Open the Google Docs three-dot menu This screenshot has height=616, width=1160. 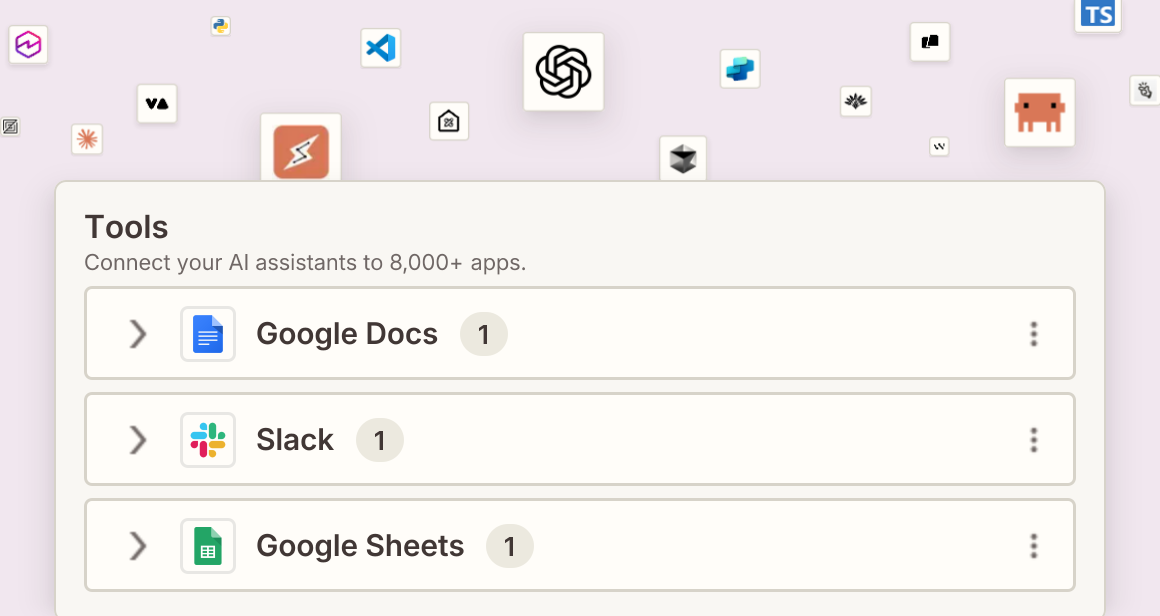click(1033, 334)
